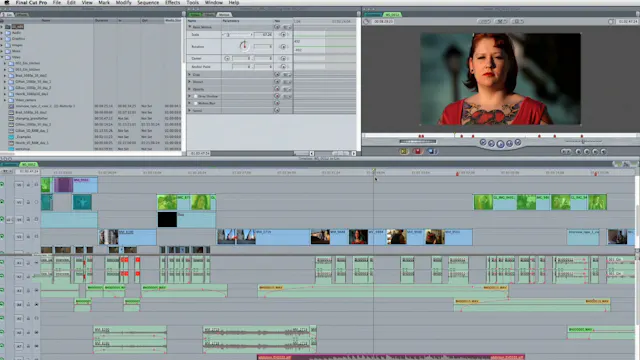640x360 pixels.
Task: Collapse the Video bin in Browser
Action: click(x=2, y=57)
